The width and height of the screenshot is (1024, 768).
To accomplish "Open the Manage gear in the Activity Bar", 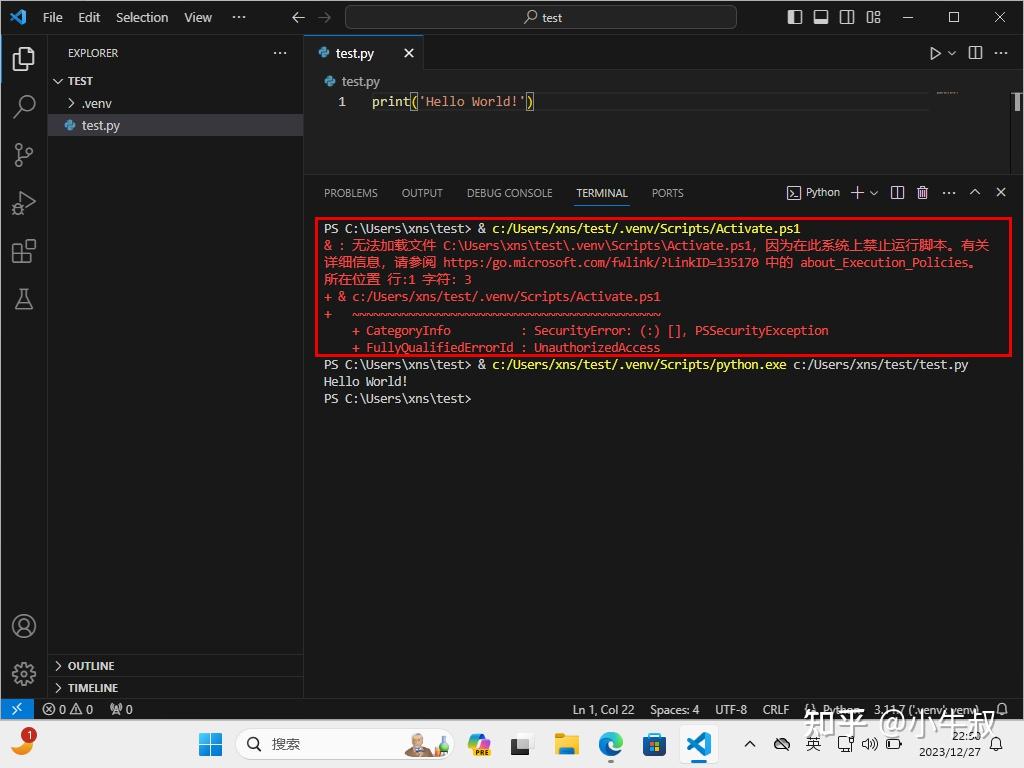I will (24, 674).
